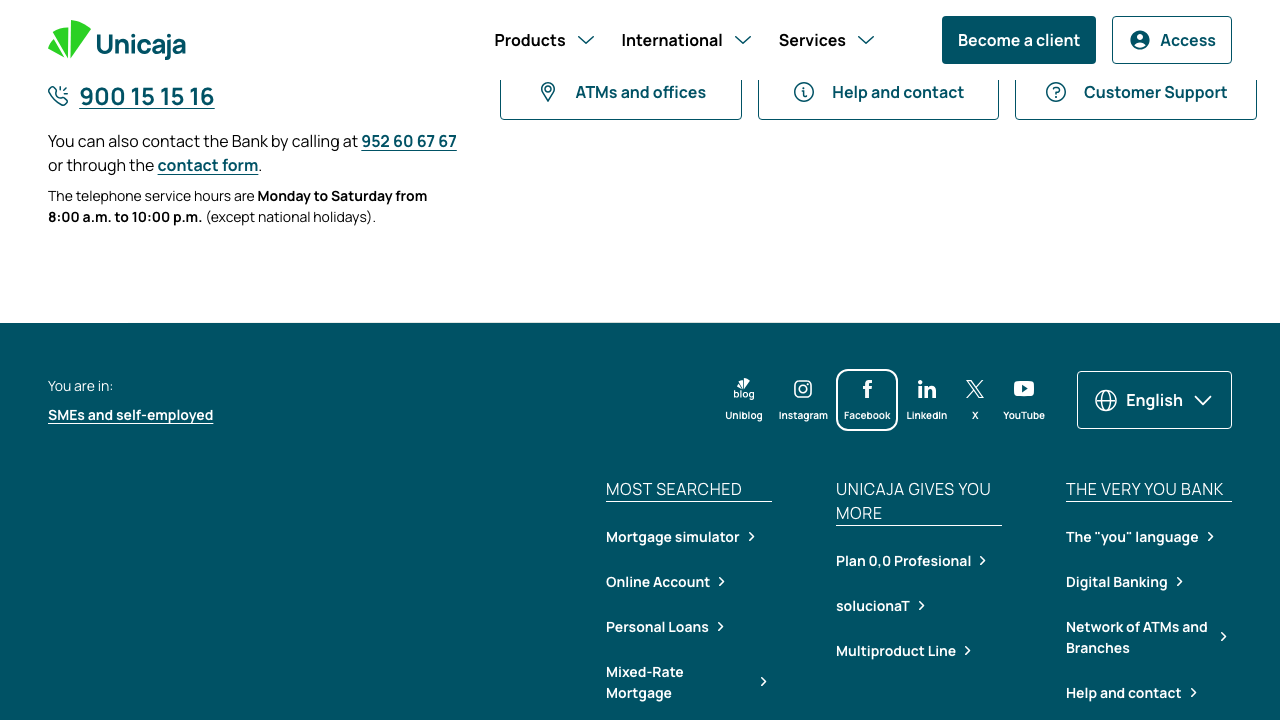This screenshot has height=720, width=1280.
Task: Click the question mark icon in Customer Support
Action: point(1056,92)
